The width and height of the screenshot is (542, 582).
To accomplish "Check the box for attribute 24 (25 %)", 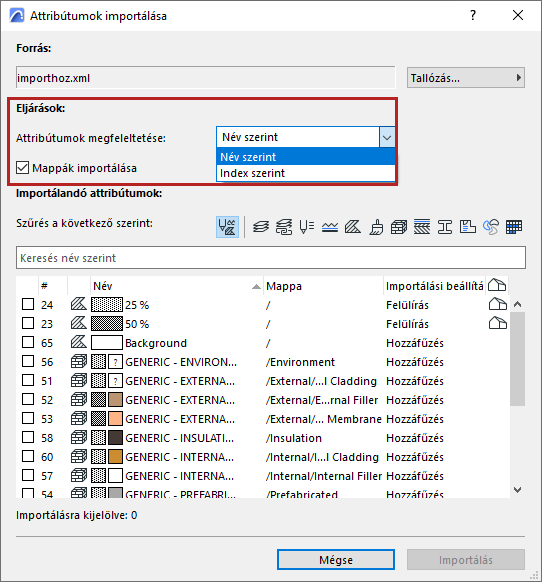I will pyautogui.click(x=28, y=304).
